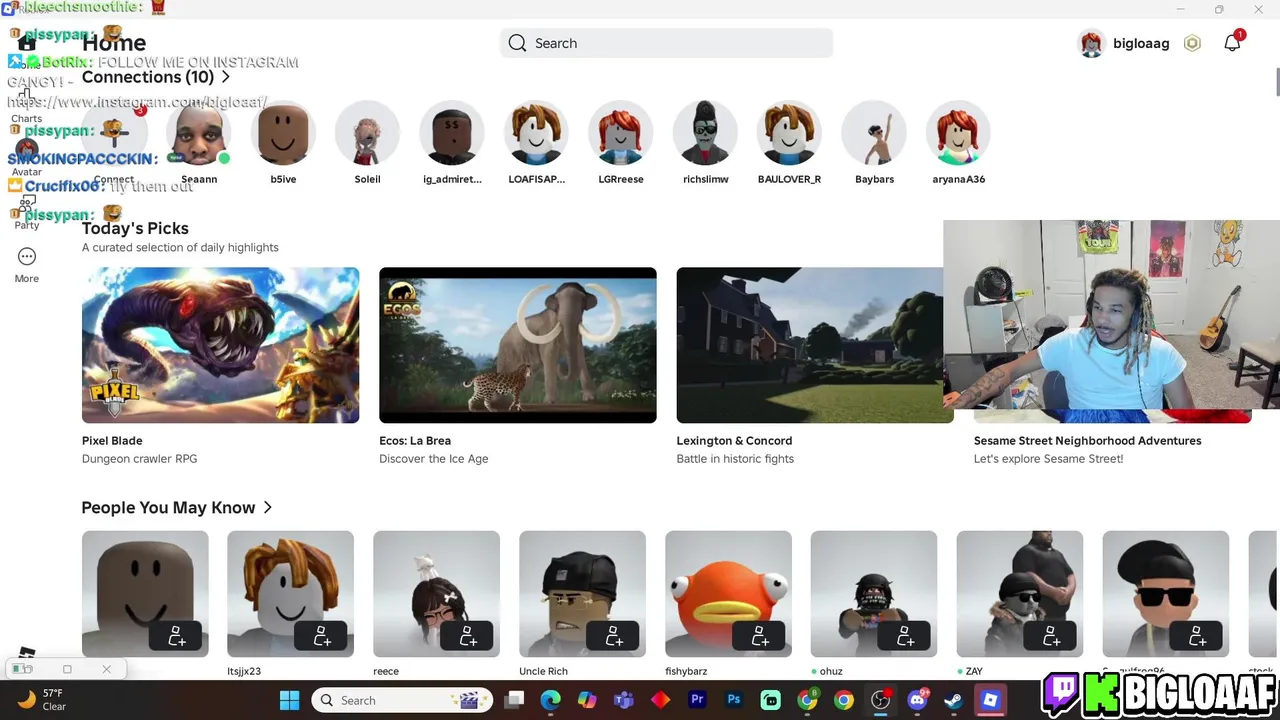Go to Charts in the sidebar
The image size is (1280, 720).
point(26,106)
